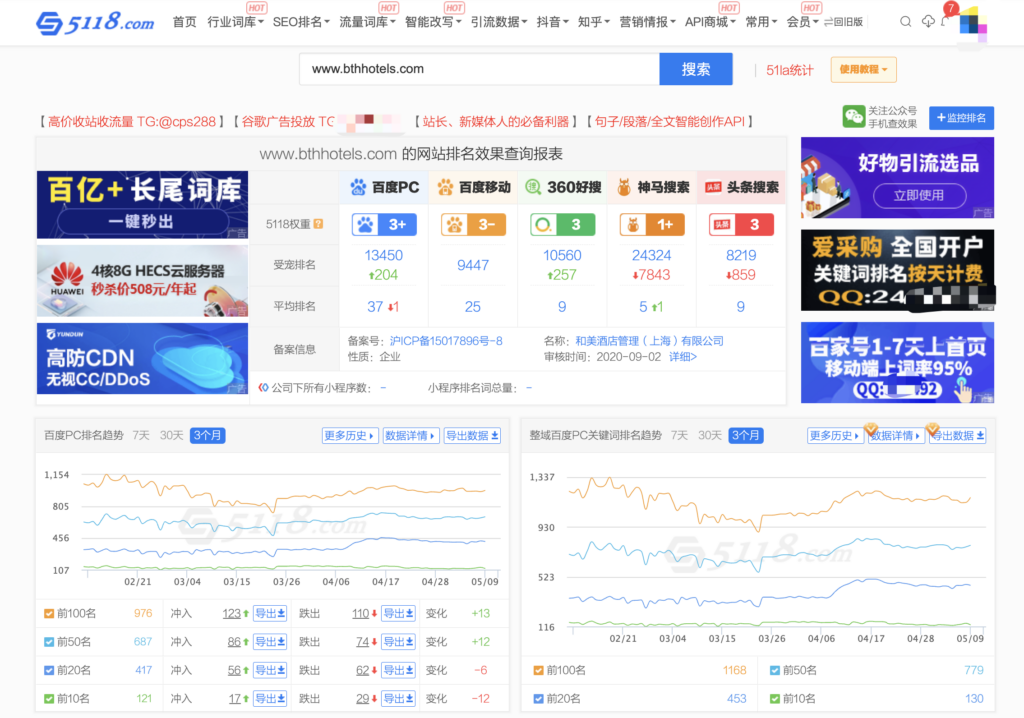The image size is (1024, 718).
Task: Export 前20名 跌出 data
Action: [398, 670]
